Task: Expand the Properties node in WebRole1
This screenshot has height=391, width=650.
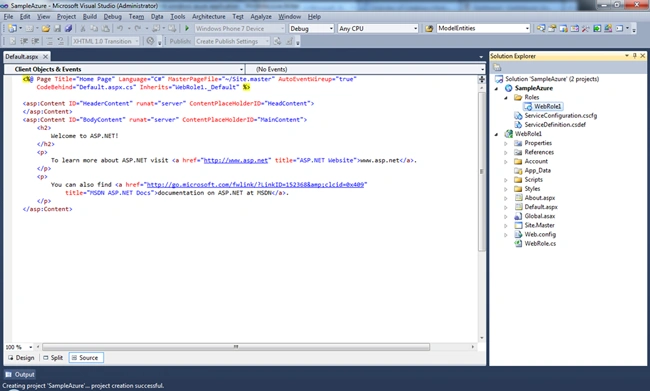Action: point(506,143)
